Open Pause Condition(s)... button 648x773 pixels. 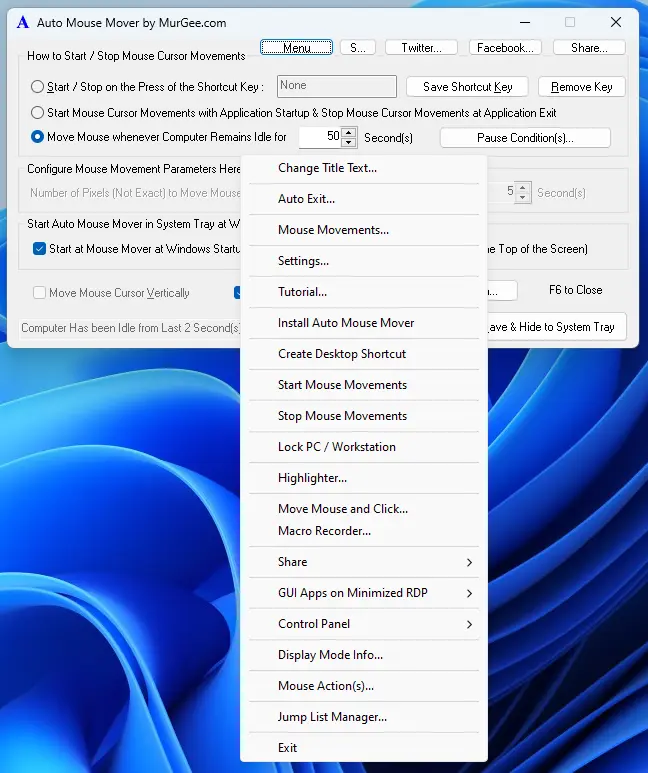coord(525,138)
